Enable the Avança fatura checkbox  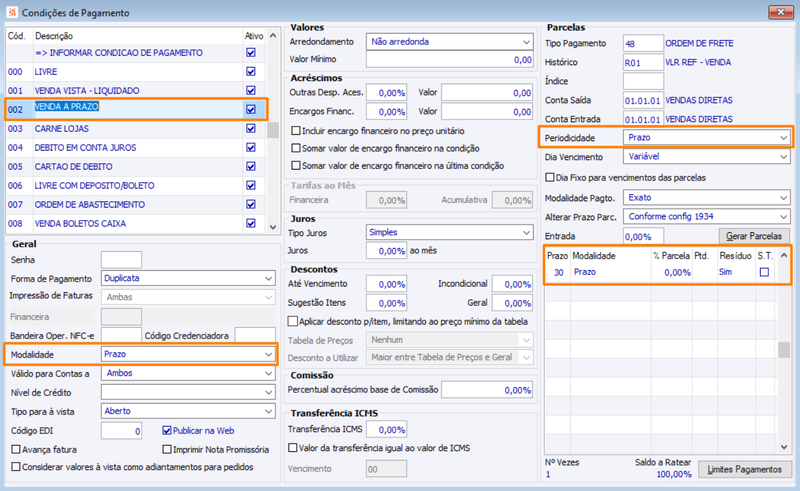point(16,450)
